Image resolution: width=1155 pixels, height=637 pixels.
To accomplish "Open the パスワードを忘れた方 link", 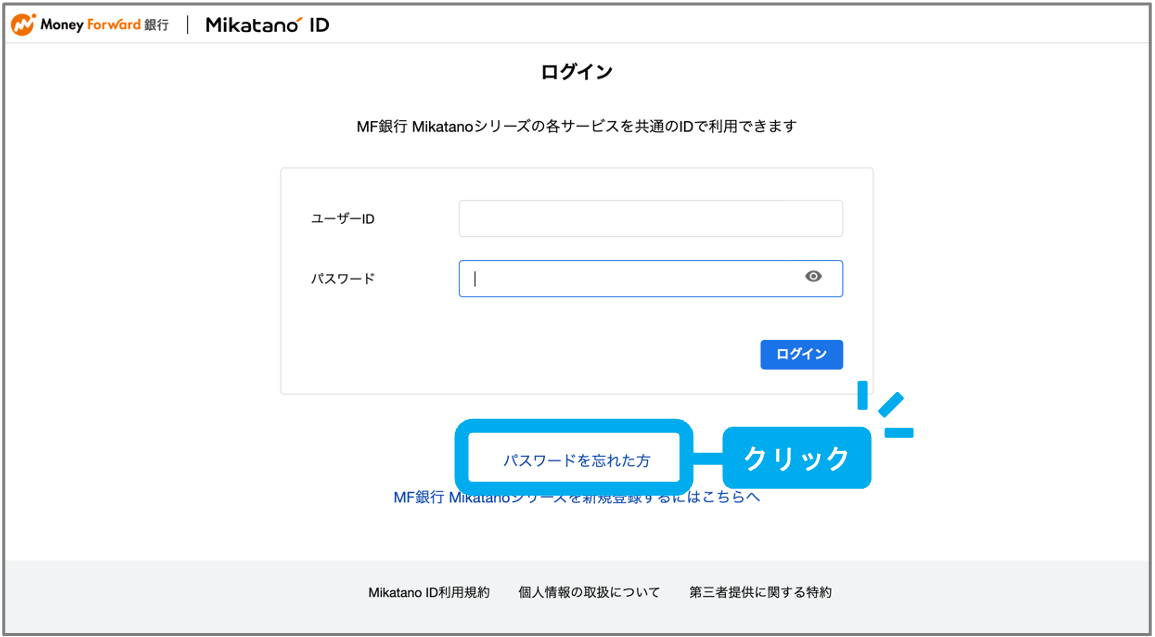I will click(x=577, y=461).
